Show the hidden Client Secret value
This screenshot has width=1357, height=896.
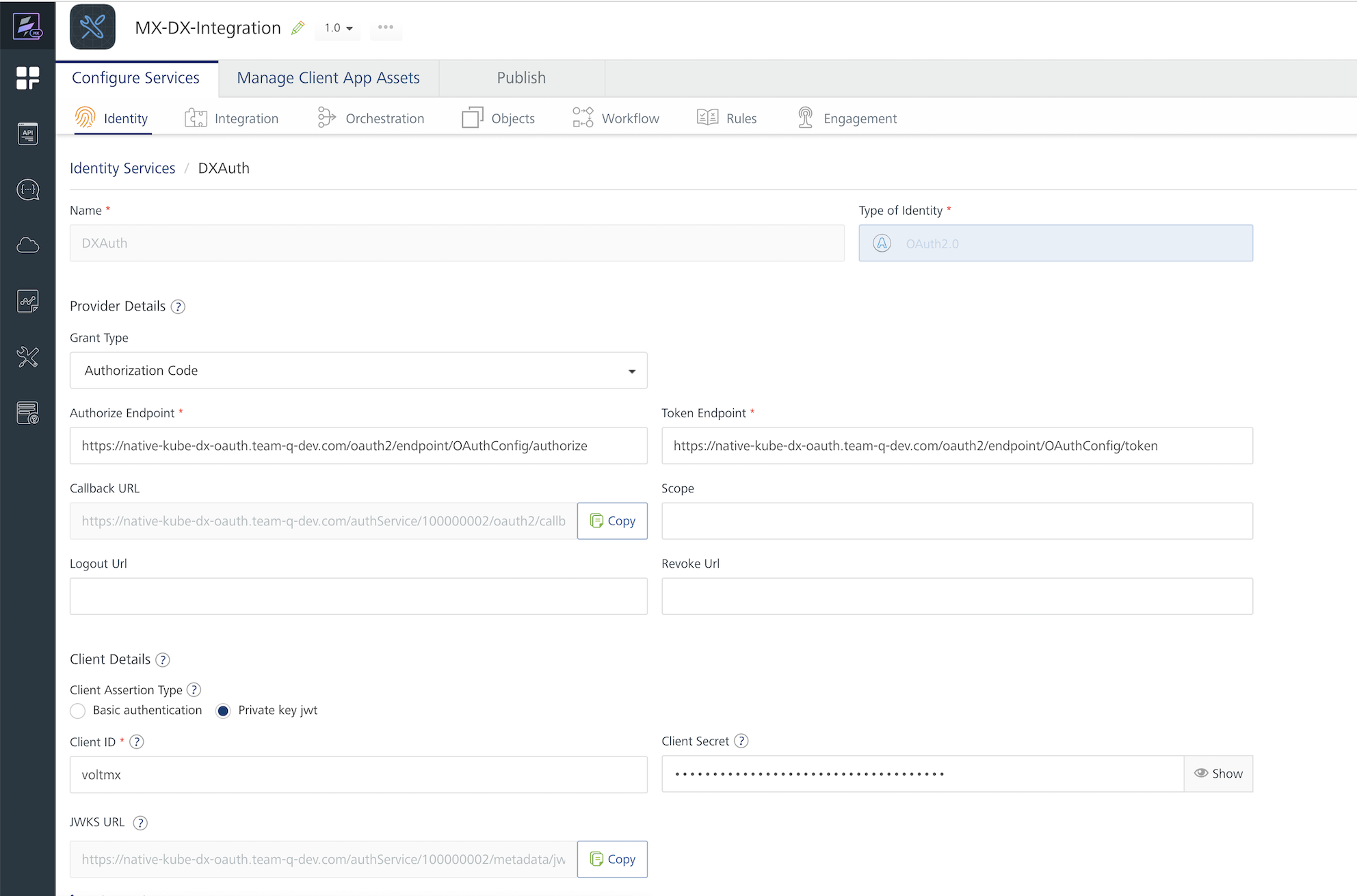1218,774
